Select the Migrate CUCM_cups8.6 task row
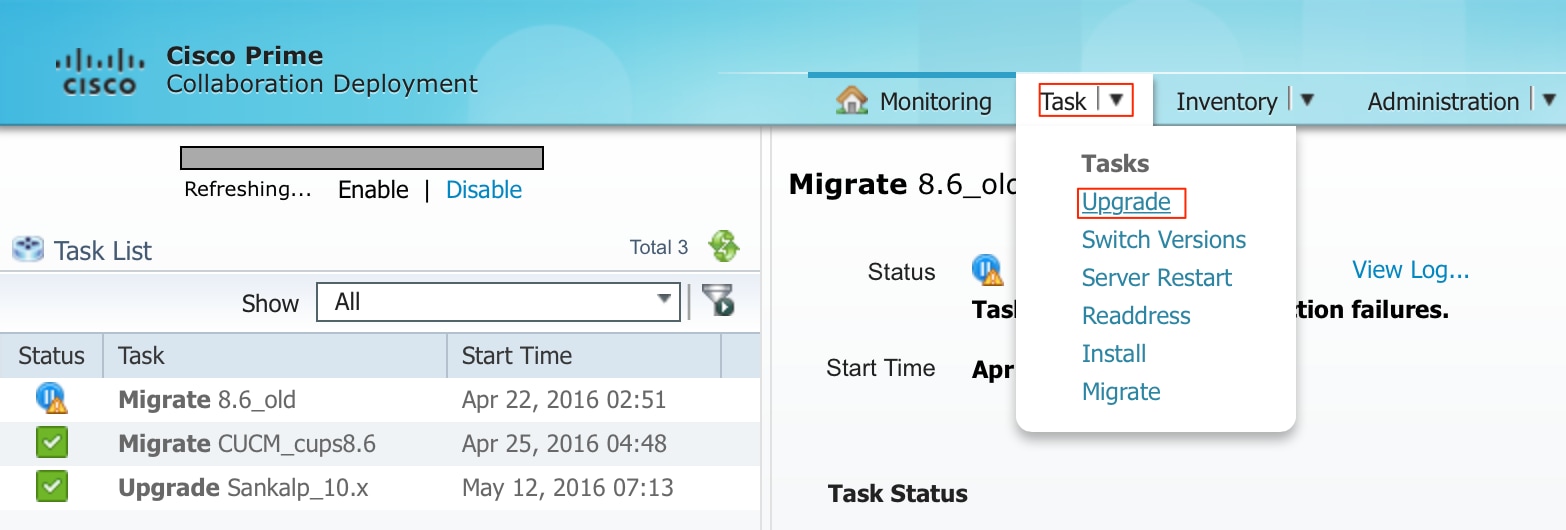The height and width of the screenshot is (530, 1566). [380, 444]
